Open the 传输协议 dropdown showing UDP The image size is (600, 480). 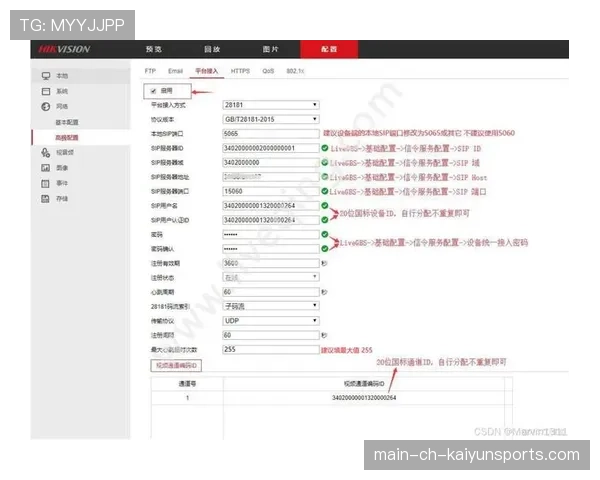click(x=271, y=320)
